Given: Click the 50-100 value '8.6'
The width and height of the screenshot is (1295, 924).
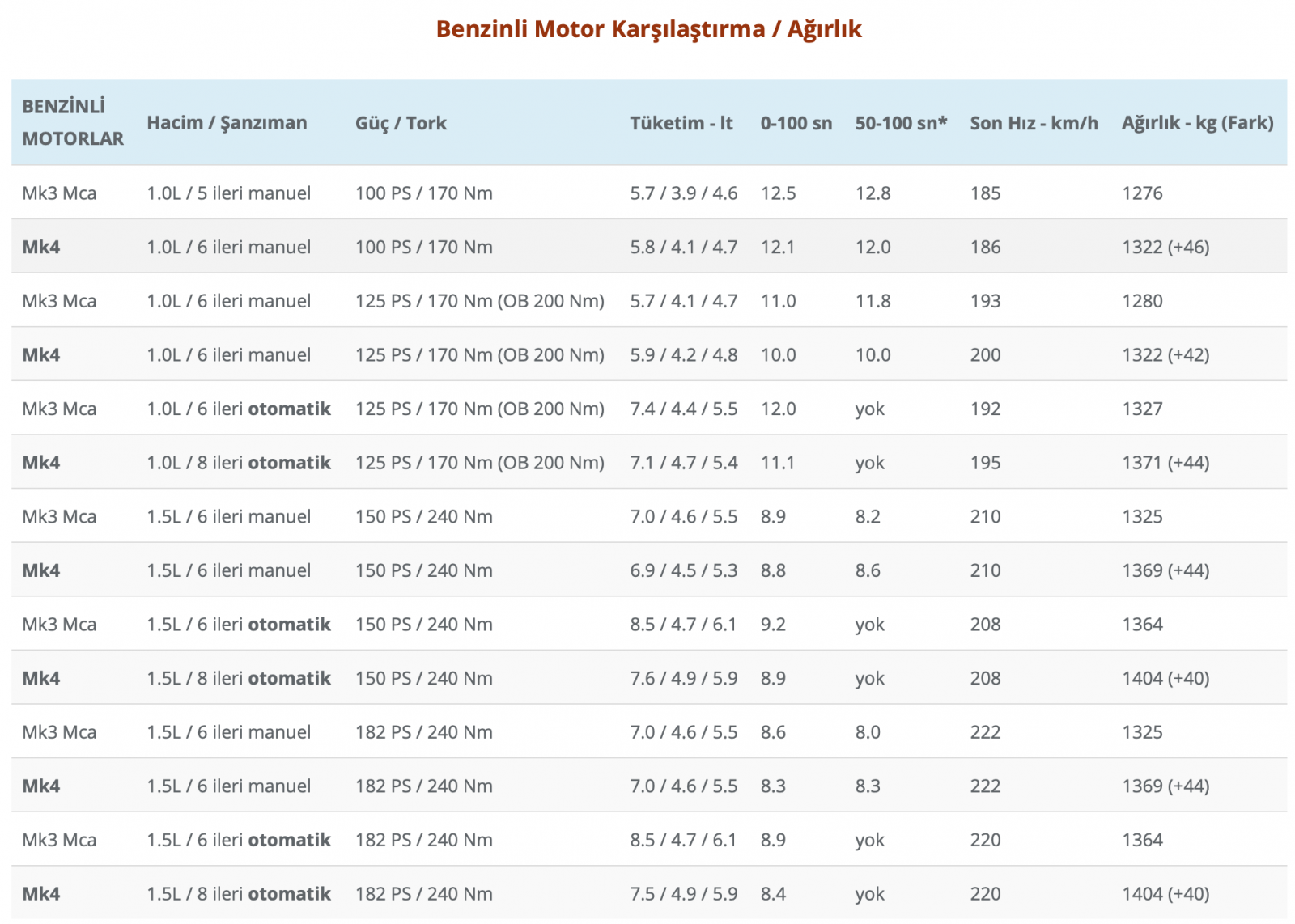Looking at the screenshot, I should coord(868,570).
